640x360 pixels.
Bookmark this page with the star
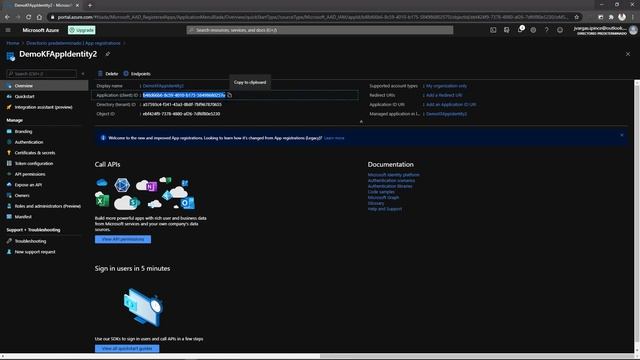click(576, 17)
